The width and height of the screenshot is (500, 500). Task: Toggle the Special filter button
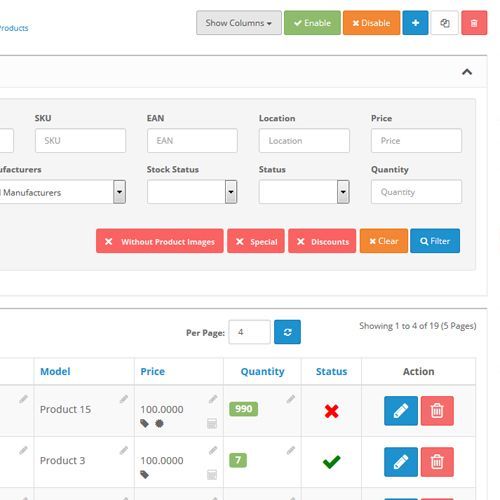[256, 241]
